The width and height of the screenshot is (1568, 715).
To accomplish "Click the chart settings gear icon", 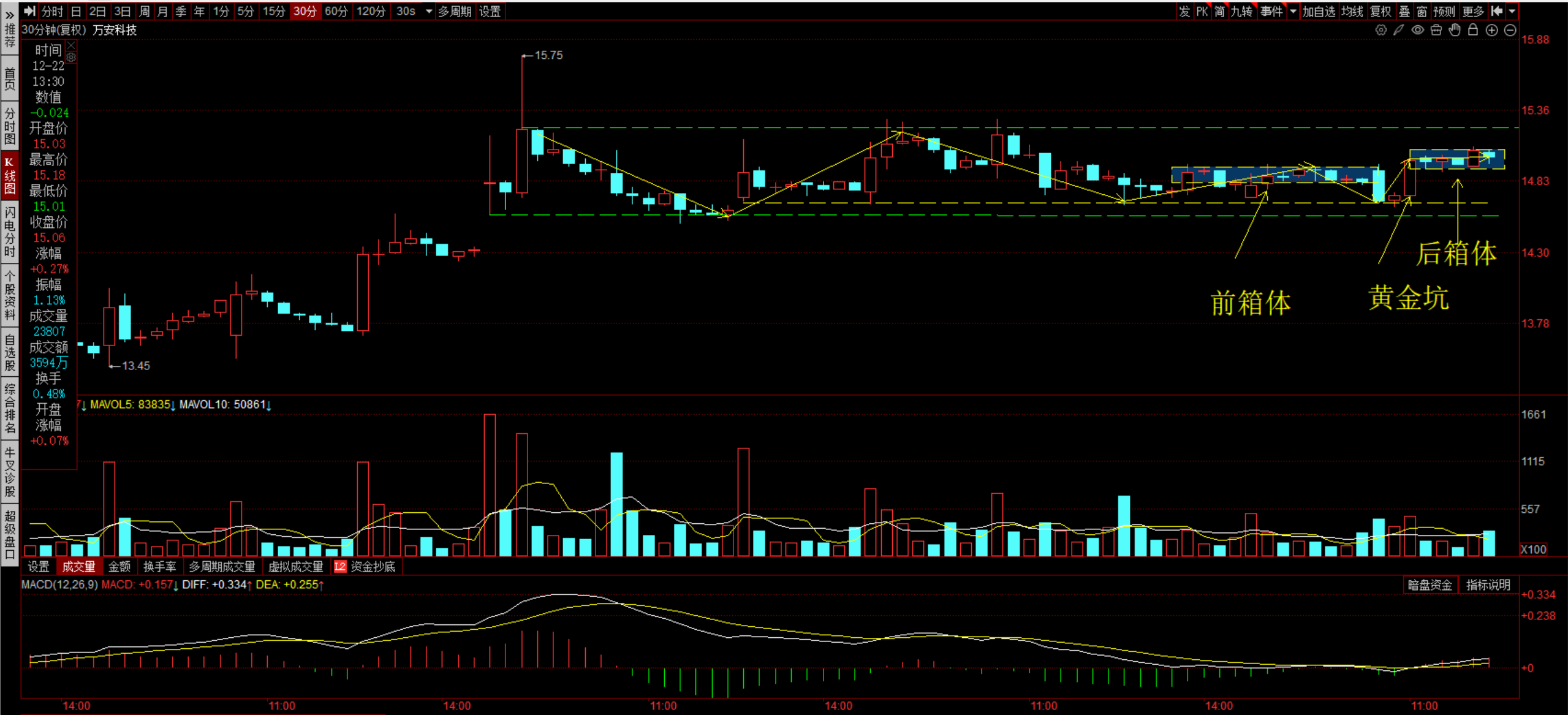I will click(x=1381, y=30).
